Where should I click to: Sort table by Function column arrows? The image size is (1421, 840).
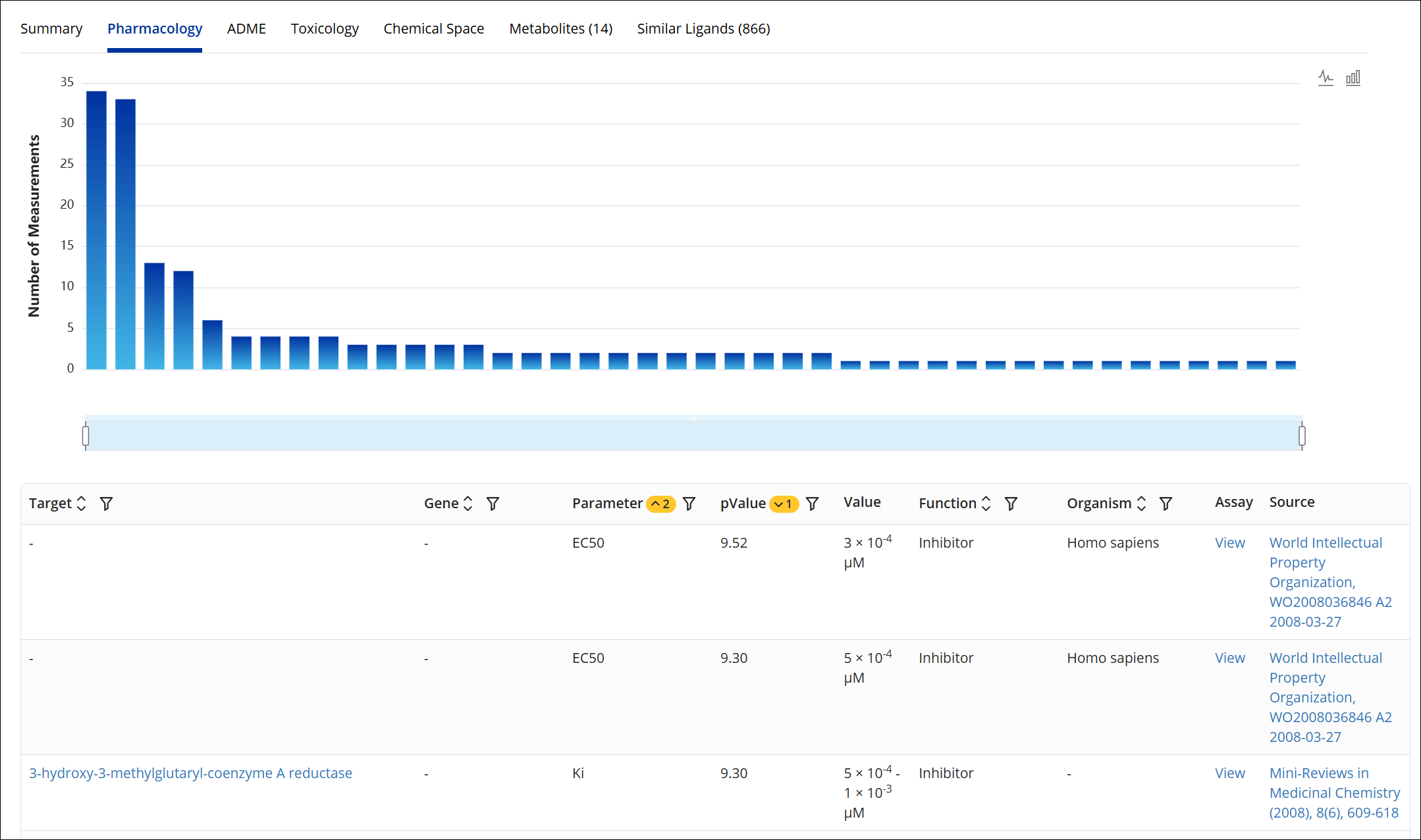pos(986,504)
